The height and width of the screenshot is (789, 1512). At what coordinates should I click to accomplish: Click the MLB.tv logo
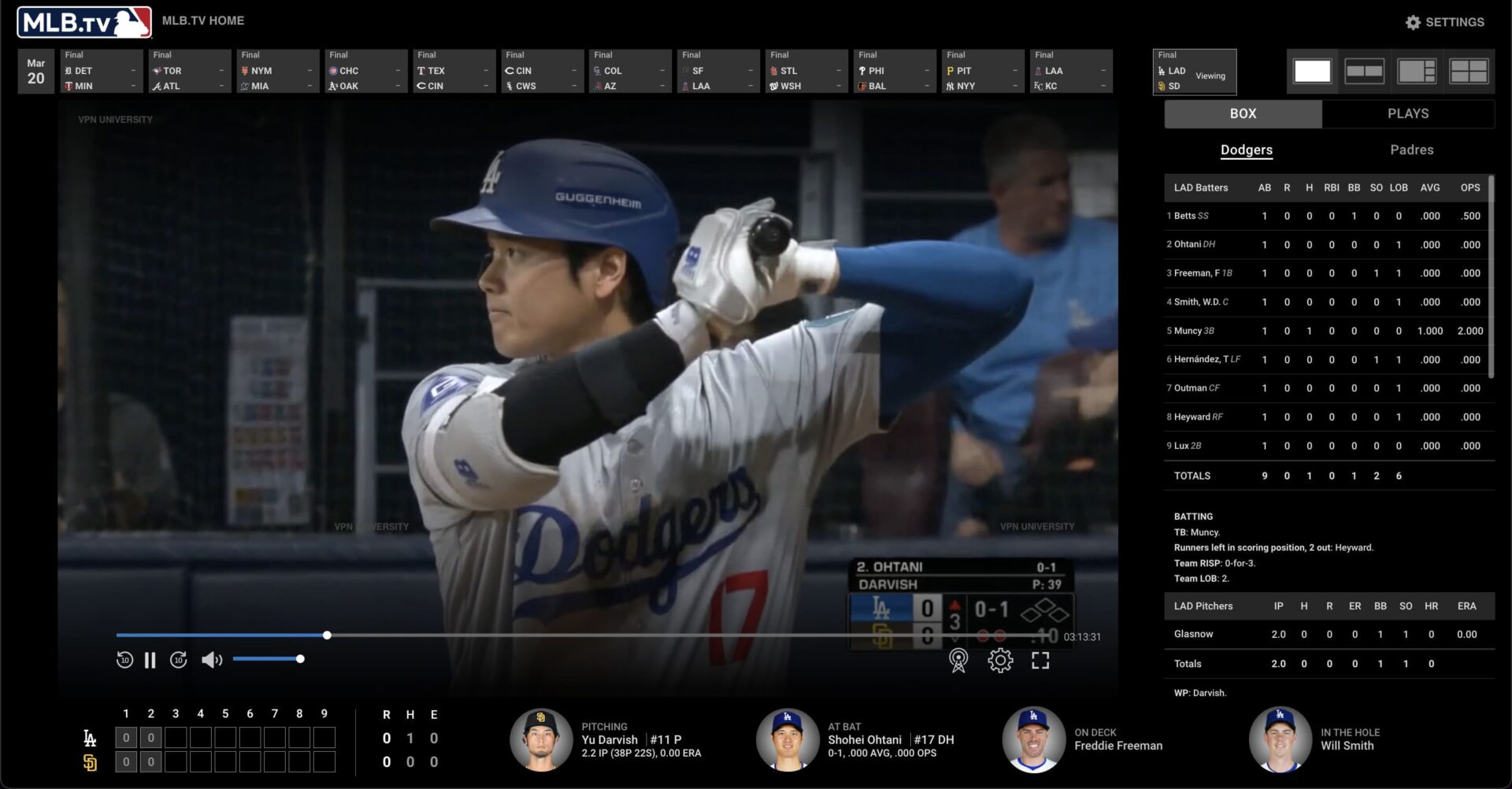tap(83, 20)
